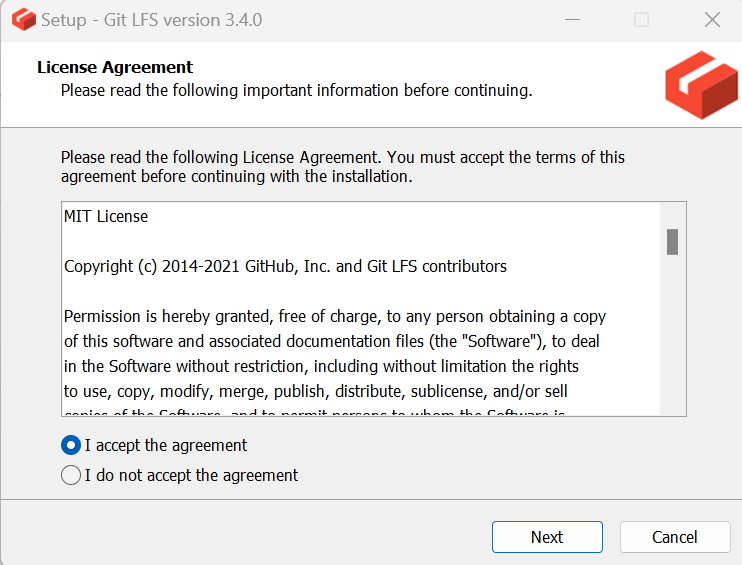742x565 pixels.
Task: Click the "MIT License" line in textbox
Action: [106, 216]
